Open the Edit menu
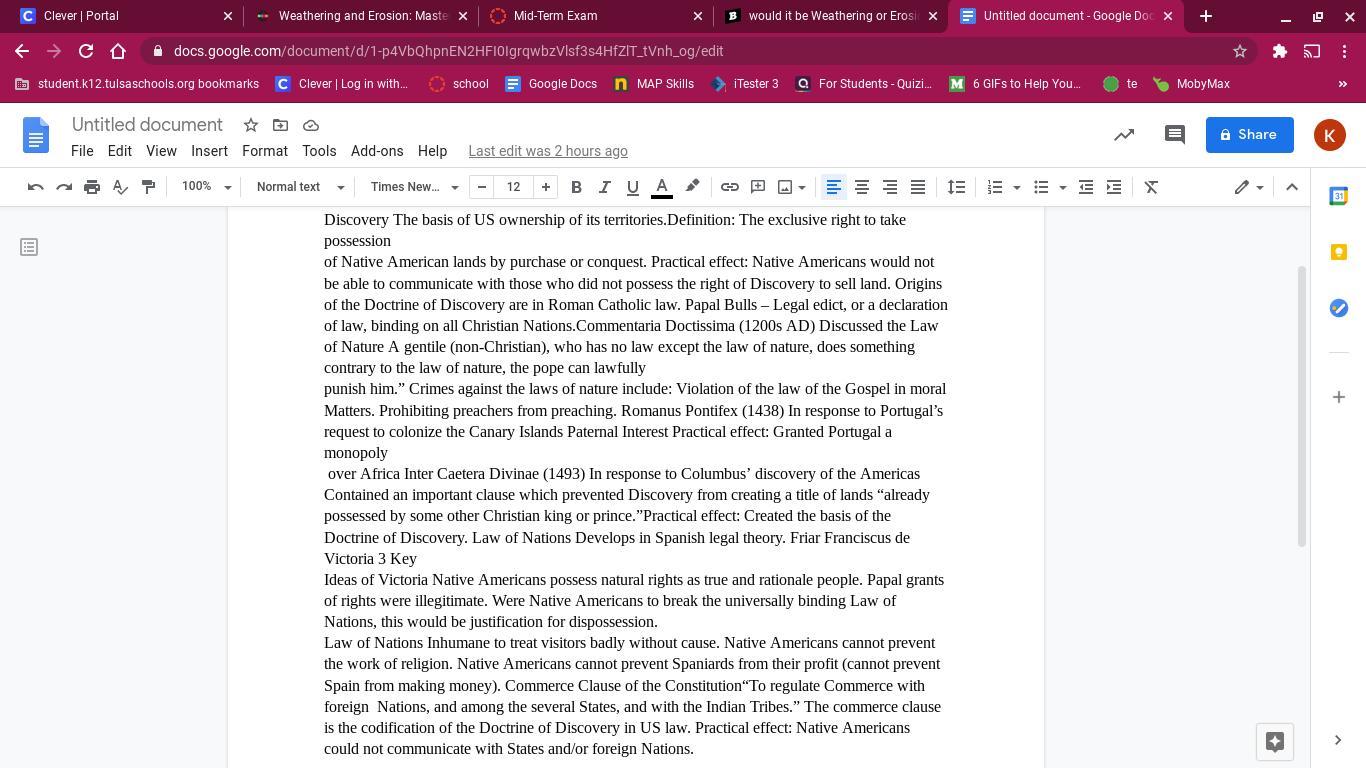The image size is (1366, 768). 120,151
